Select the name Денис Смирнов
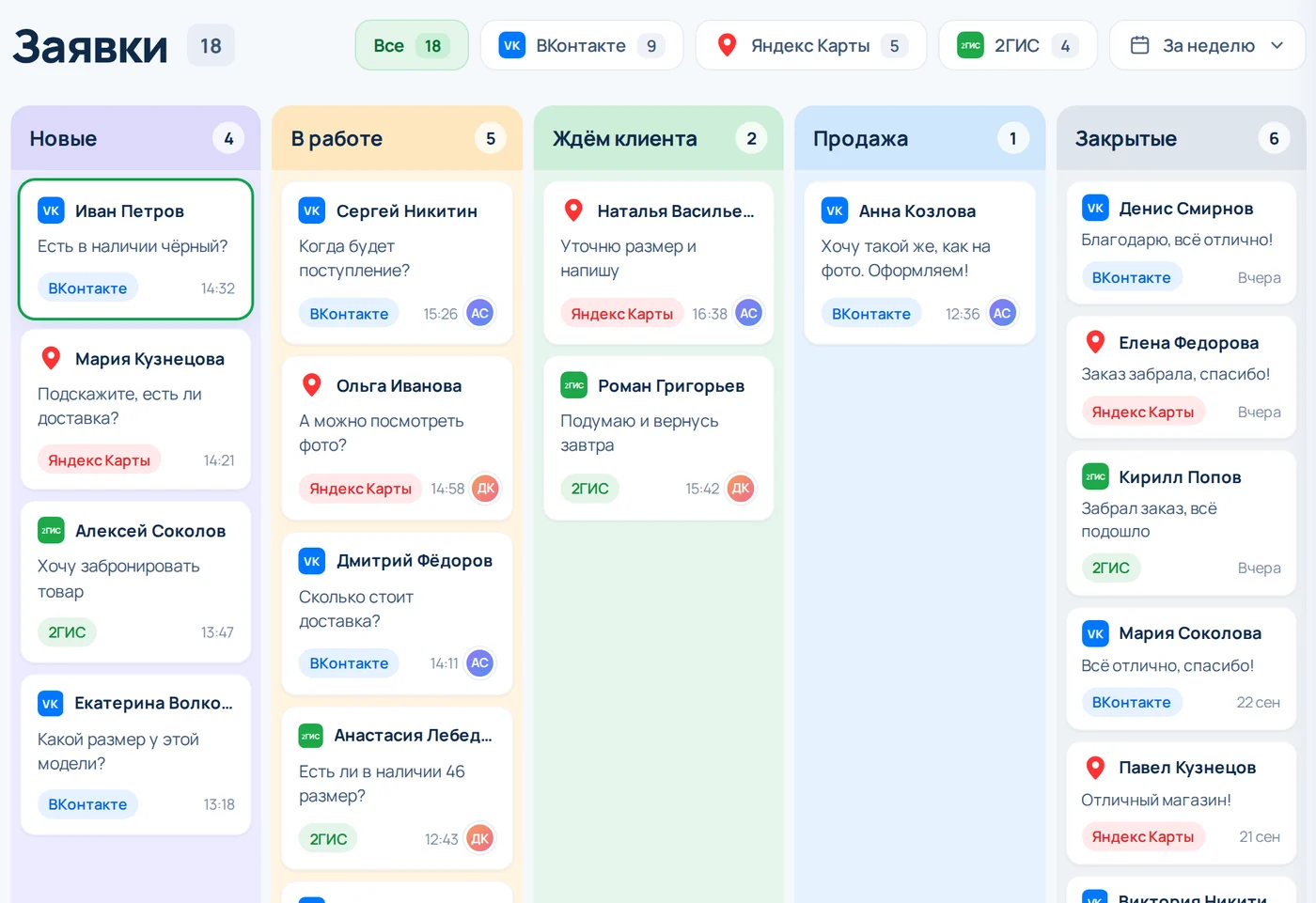The width and height of the screenshot is (1316, 903). click(1186, 209)
